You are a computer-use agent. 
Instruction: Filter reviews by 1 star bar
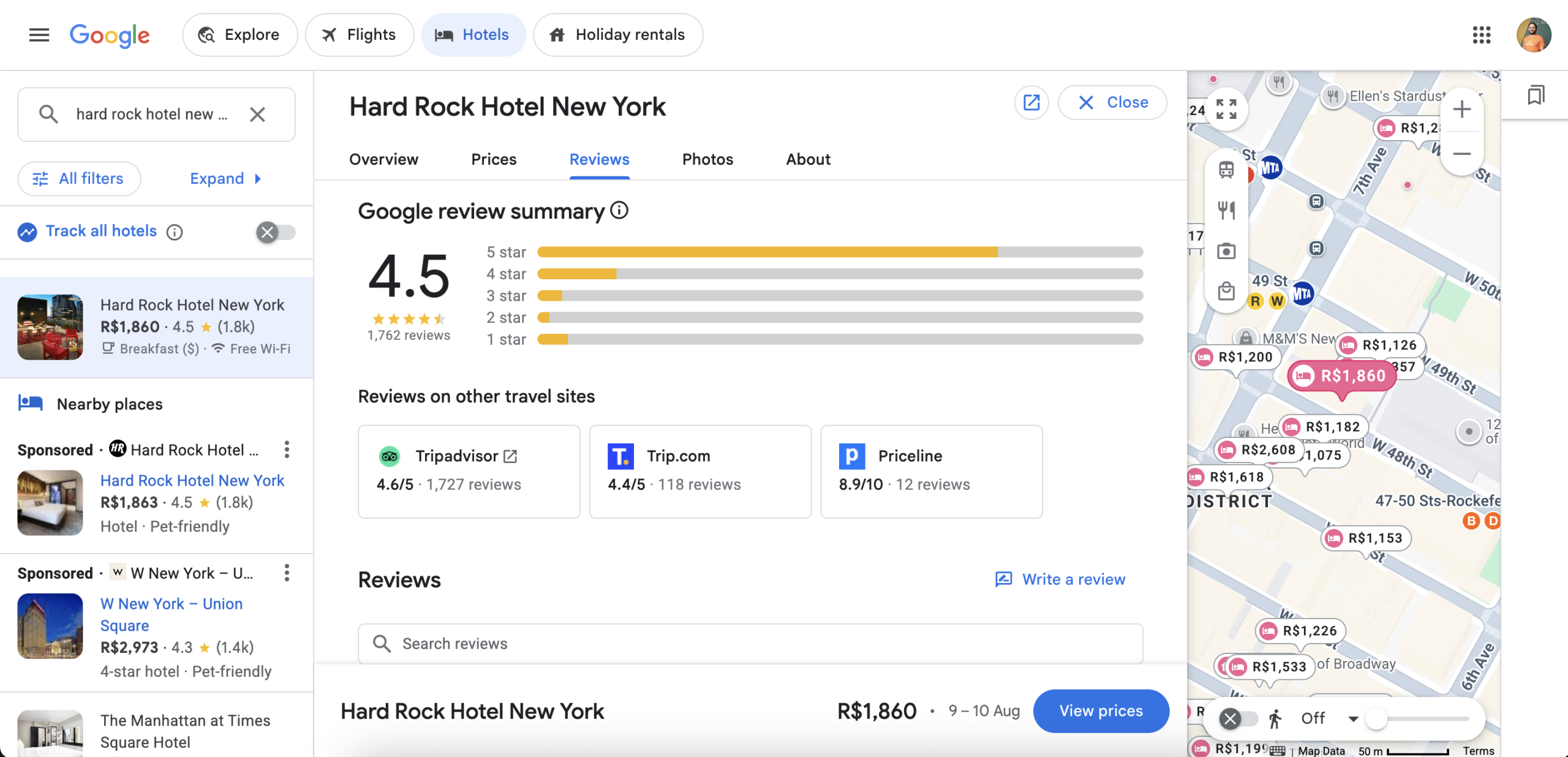[840, 339]
